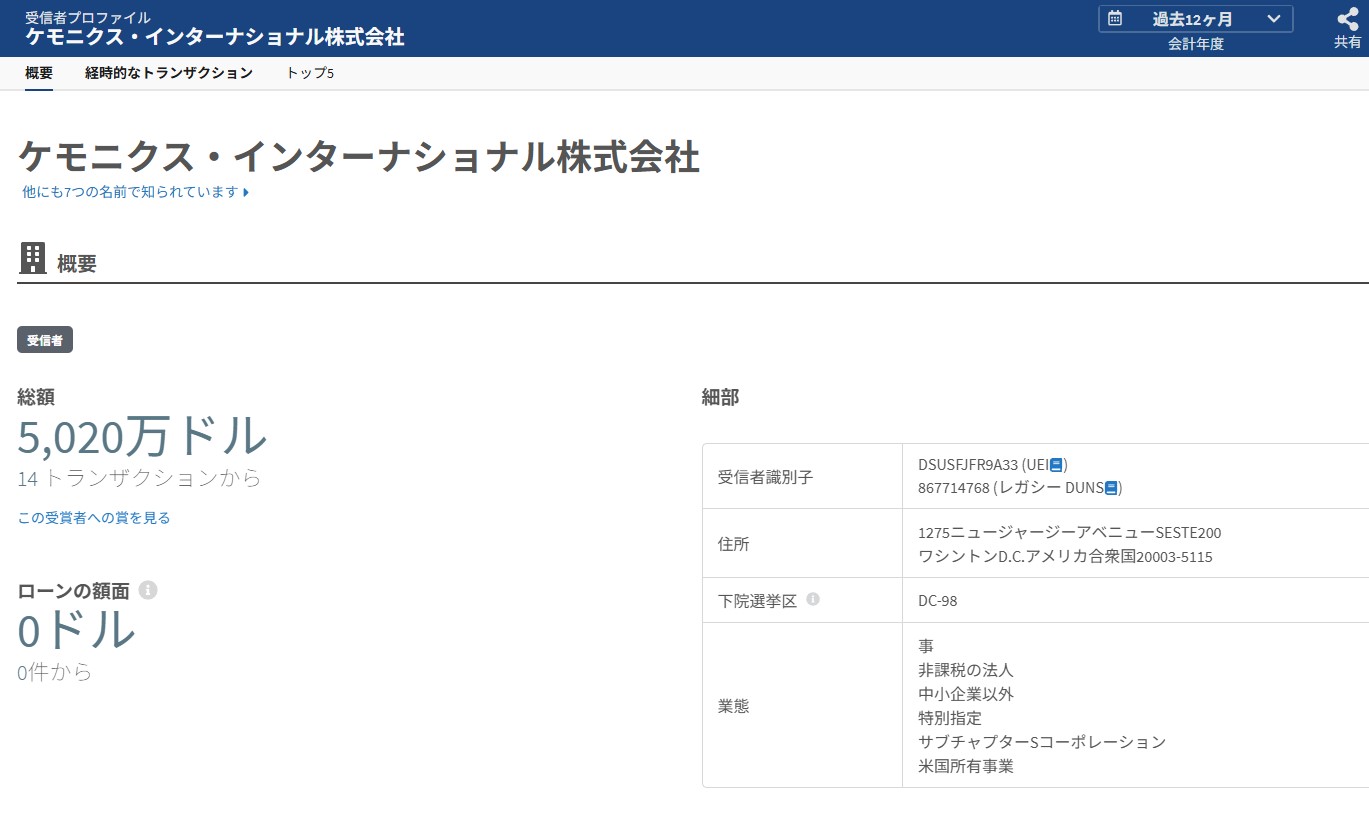Go to the トップ5 tab

click(x=310, y=73)
